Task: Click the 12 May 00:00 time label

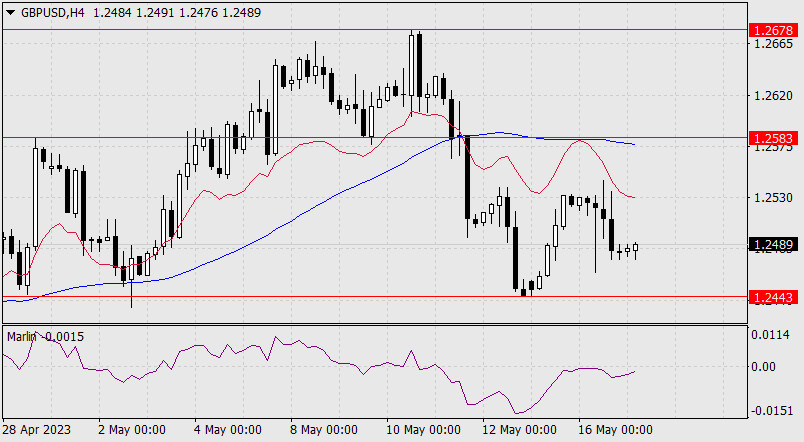Action: coord(519,429)
